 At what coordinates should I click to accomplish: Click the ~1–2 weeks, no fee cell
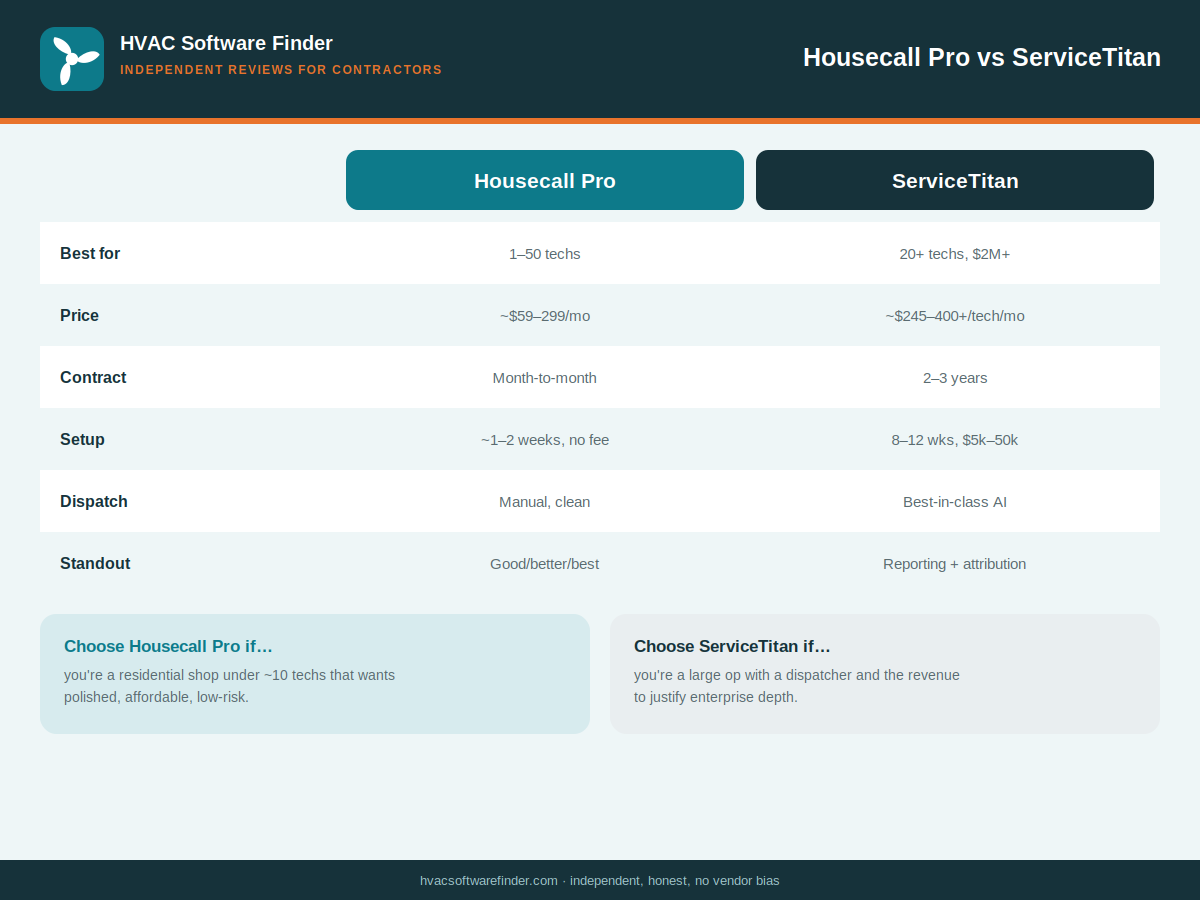(x=545, y=440)
